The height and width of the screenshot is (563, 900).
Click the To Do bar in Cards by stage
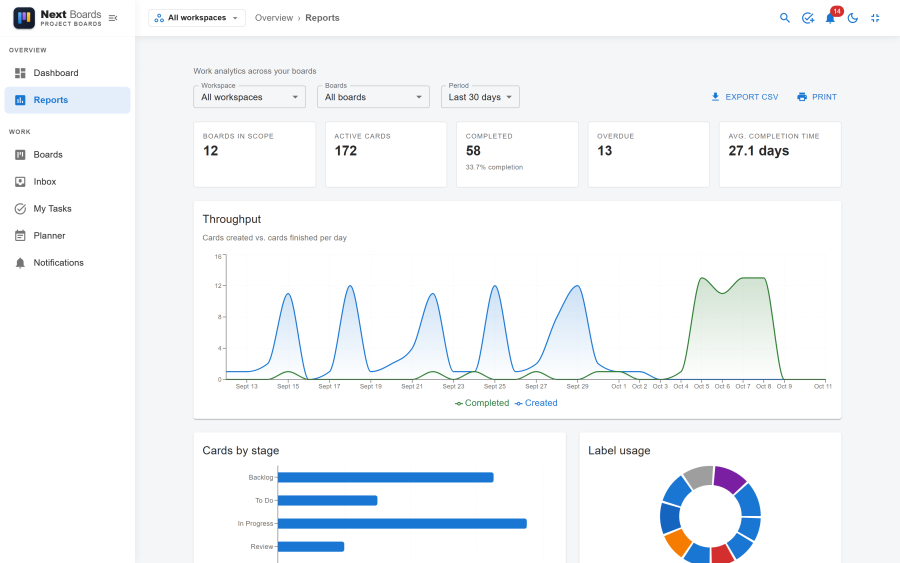click(328, 500)
